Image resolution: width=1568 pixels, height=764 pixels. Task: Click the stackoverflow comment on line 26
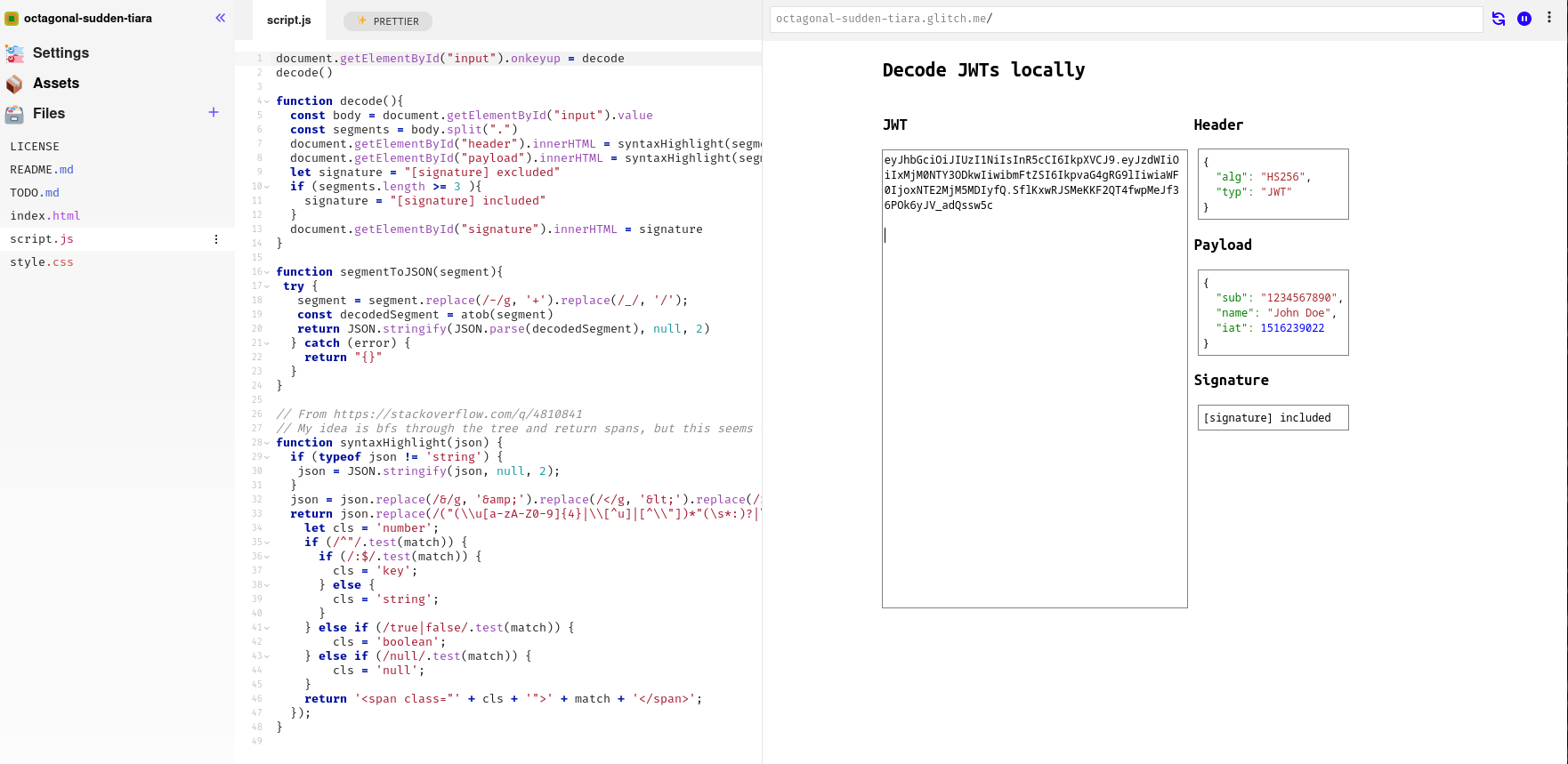tap(429, 414)
